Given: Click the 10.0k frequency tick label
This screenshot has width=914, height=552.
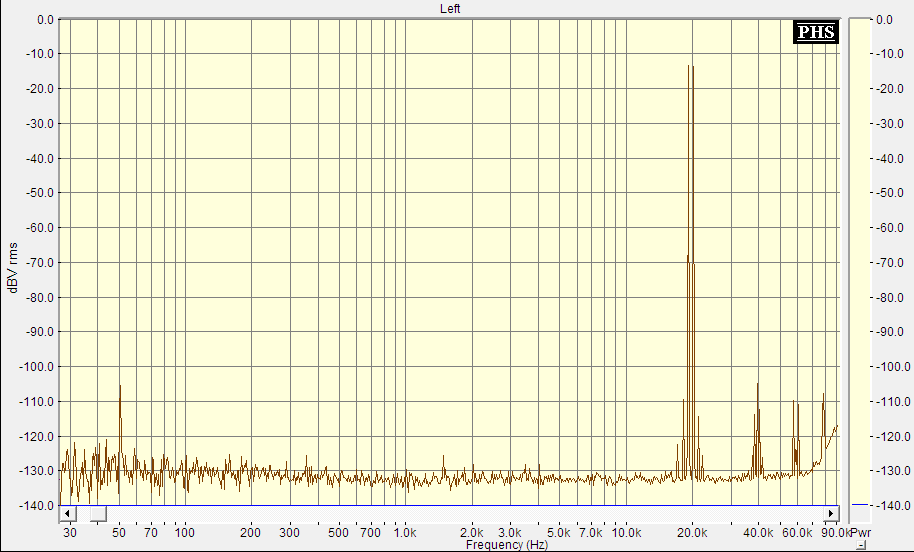Looking at the screenshot, I should 627,532.
